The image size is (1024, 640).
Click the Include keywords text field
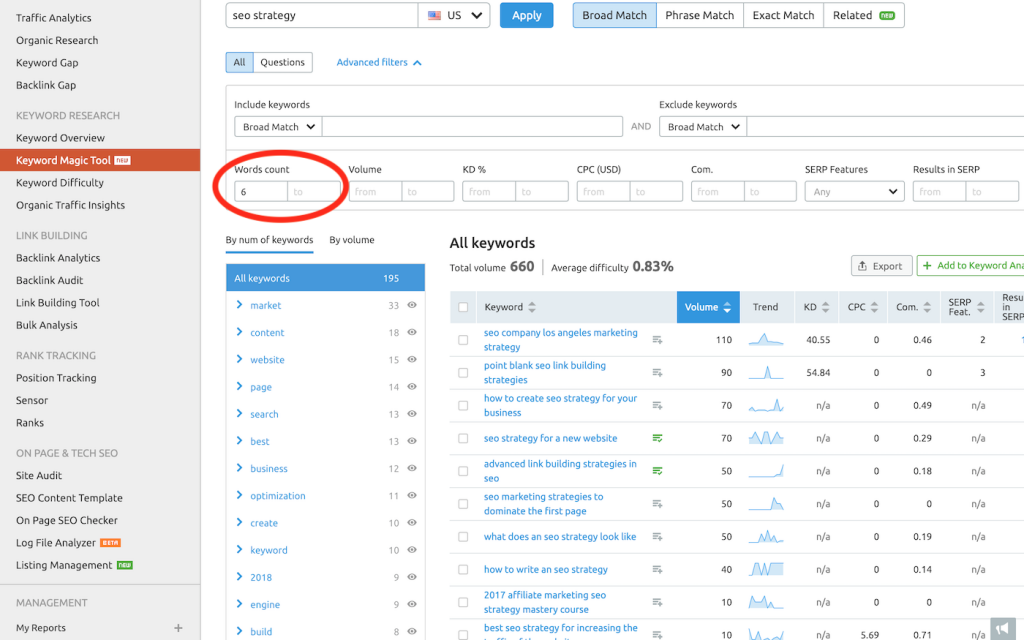point(472,127)
